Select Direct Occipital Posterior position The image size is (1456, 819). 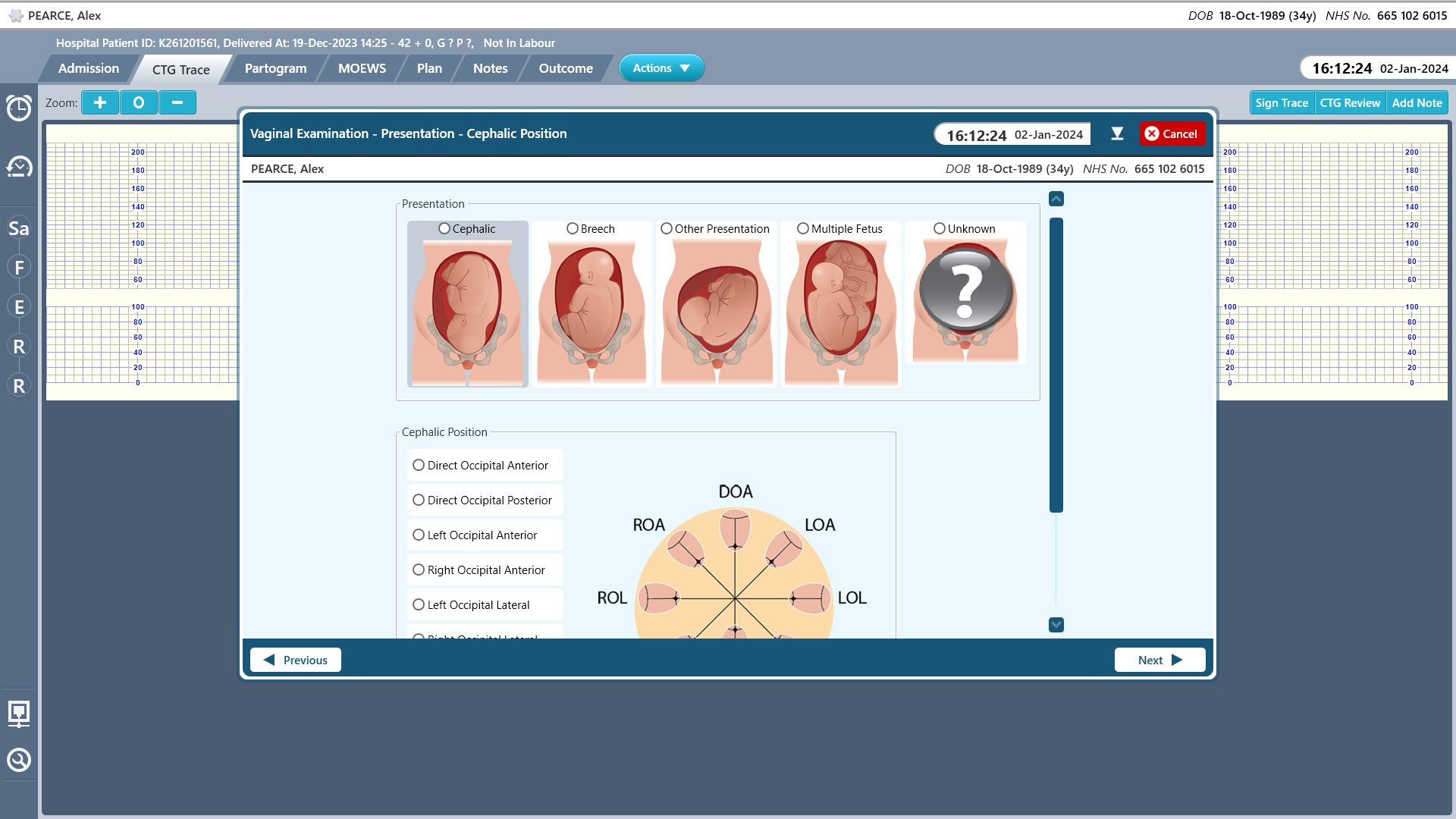pos(485,500)
